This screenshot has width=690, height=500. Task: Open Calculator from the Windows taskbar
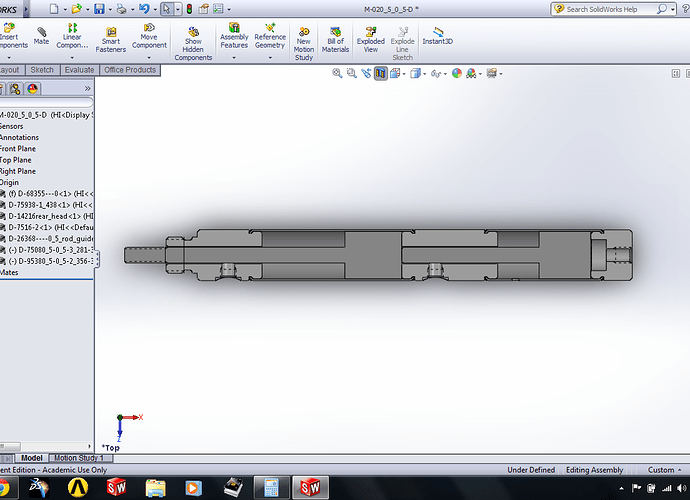click(272, 488)
